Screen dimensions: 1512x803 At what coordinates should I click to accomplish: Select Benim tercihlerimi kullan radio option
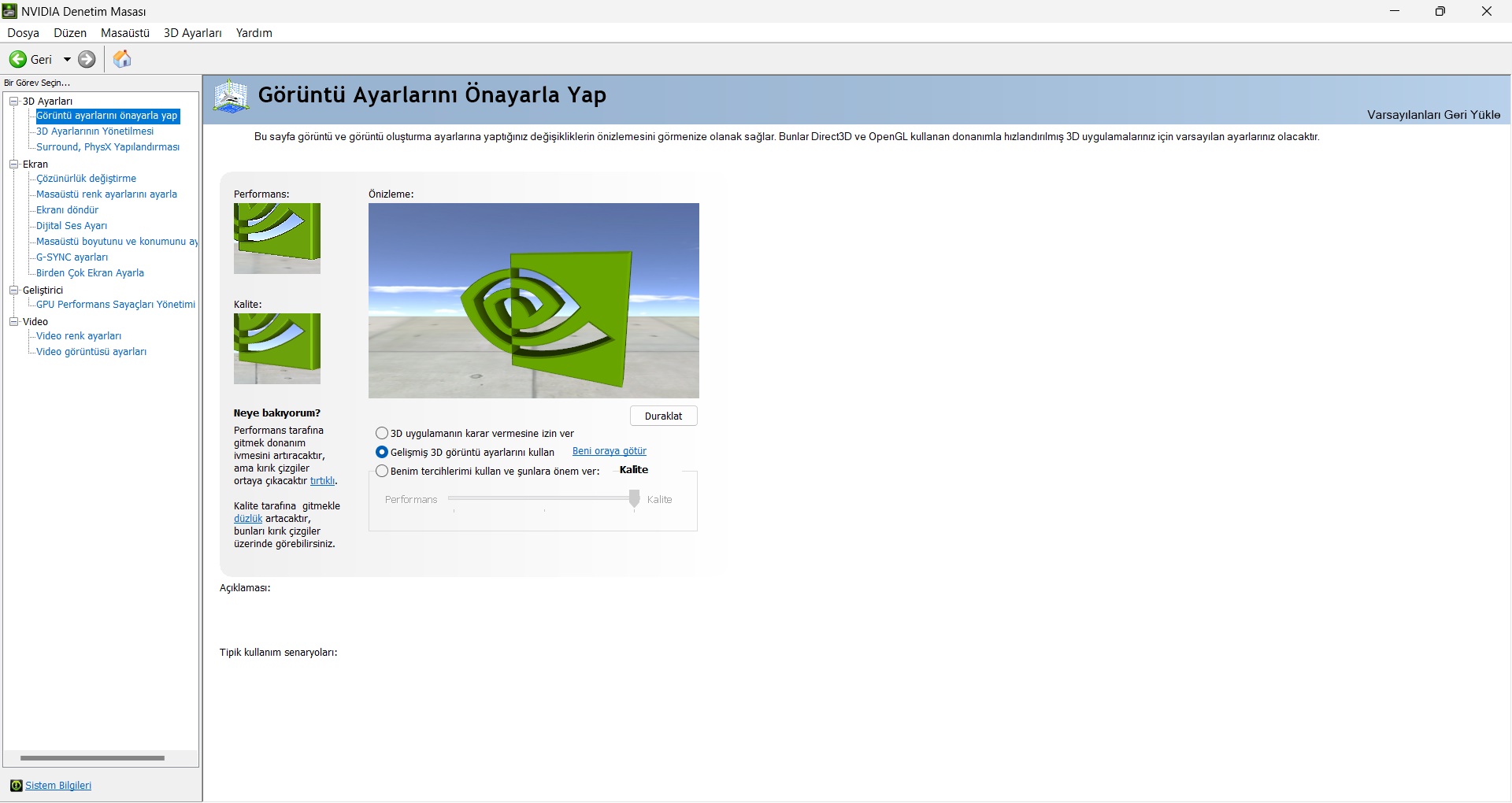coord(382,471)
